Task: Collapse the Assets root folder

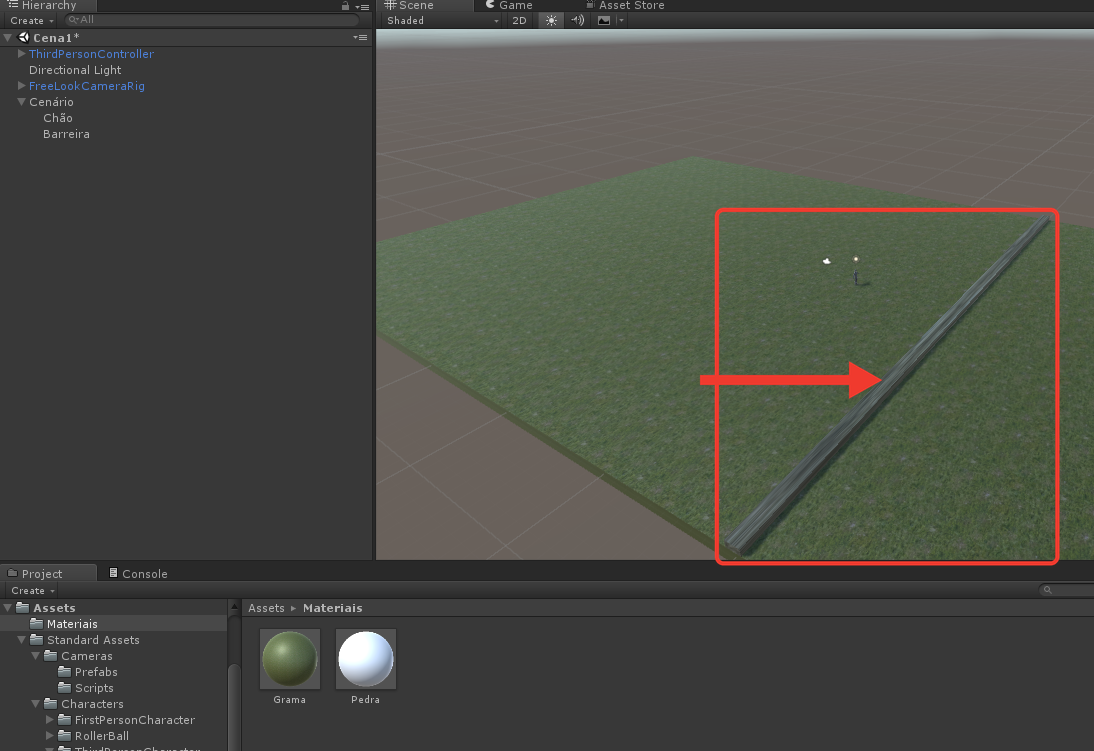Action: click(8, 608)
